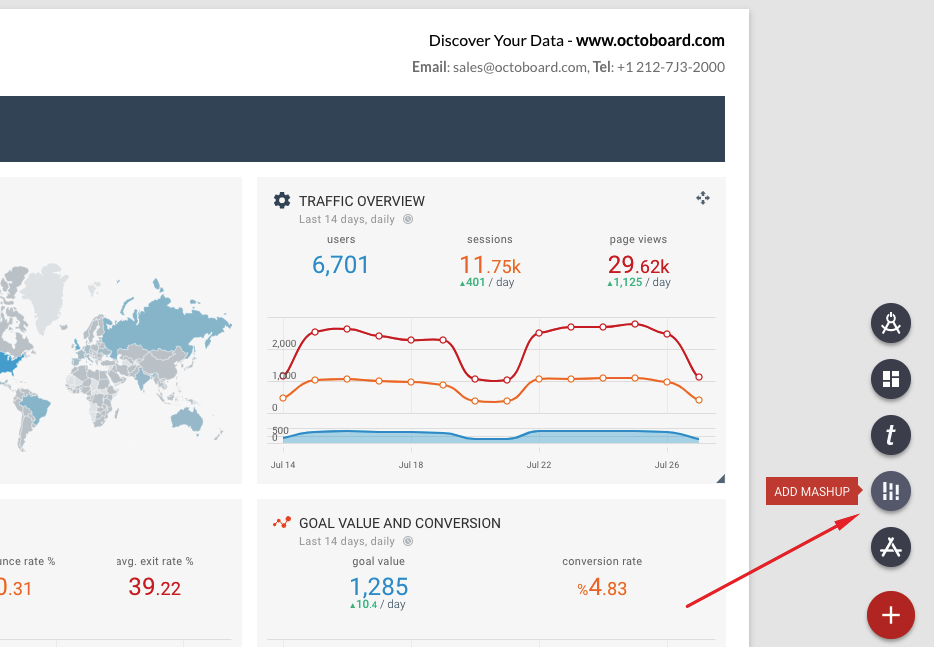
Task: Click the crossed-lines A-shaped round button
Action: tap(891, 547)
